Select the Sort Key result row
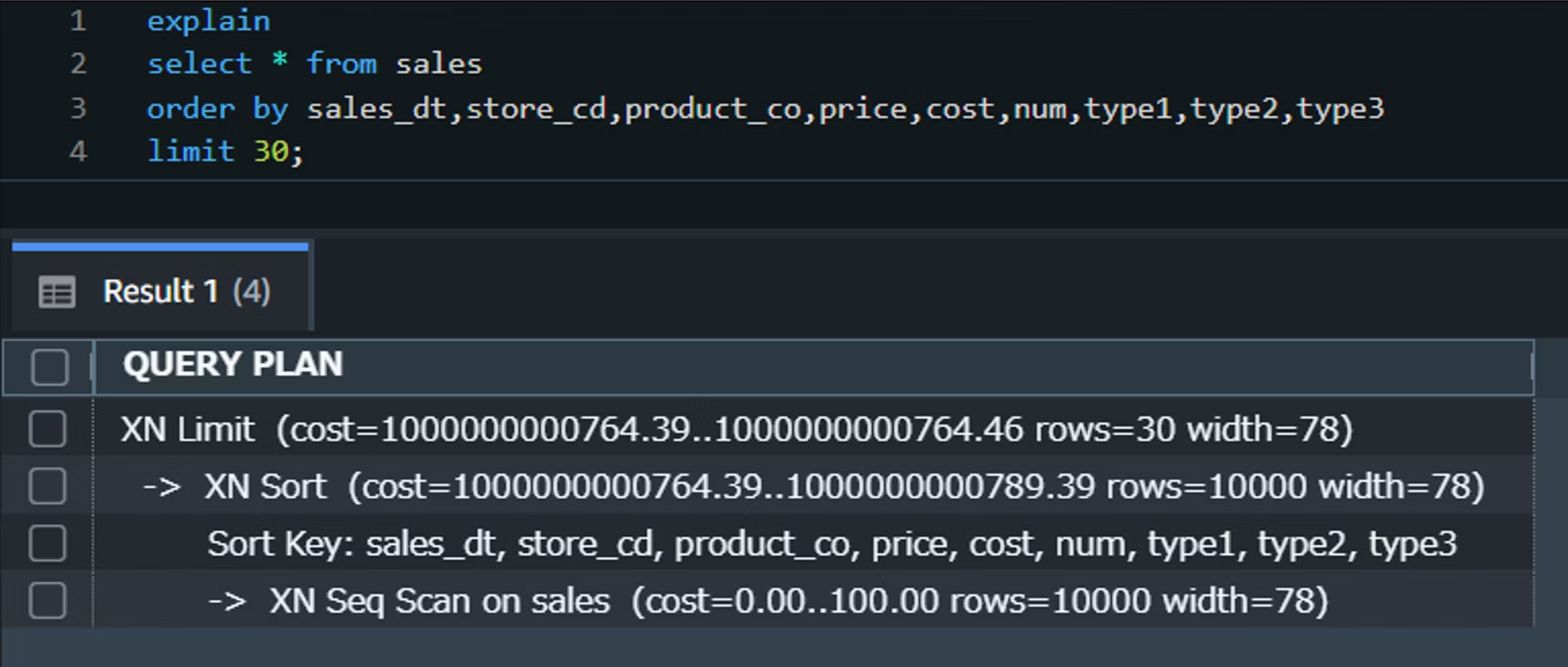 click(x=813, y=543)
